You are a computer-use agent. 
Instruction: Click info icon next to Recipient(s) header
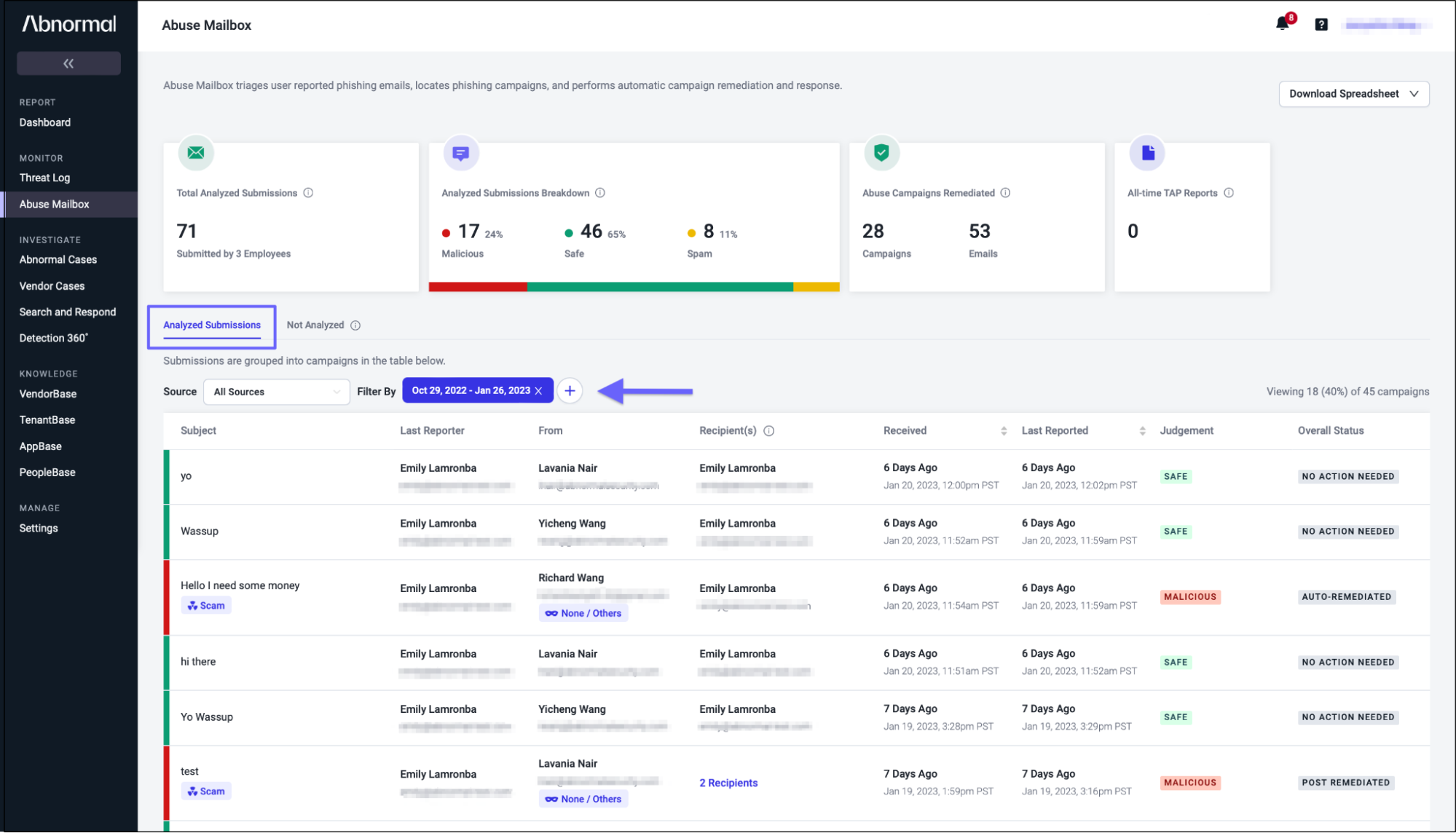pyautogui.click(x=768, y=431)
